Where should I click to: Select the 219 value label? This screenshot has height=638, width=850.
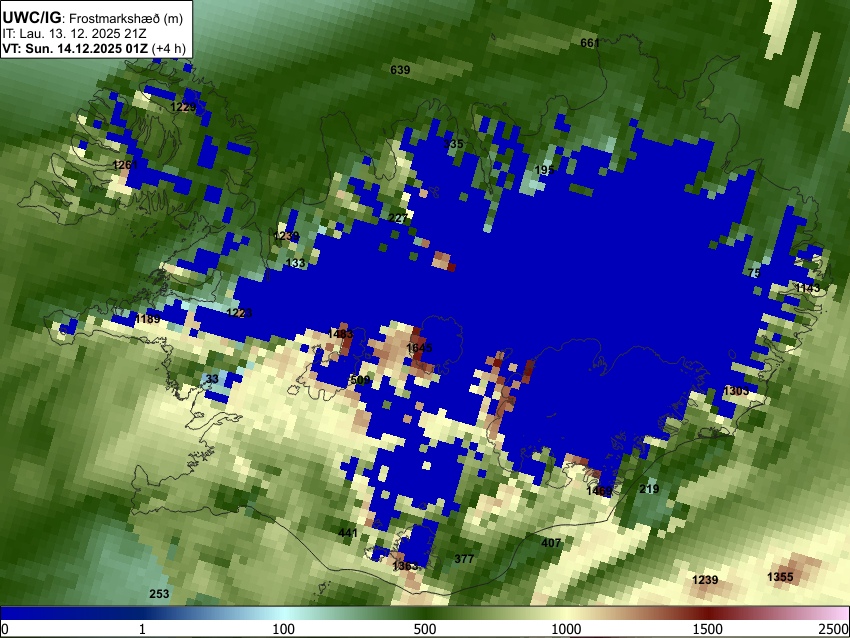point(649,489)
